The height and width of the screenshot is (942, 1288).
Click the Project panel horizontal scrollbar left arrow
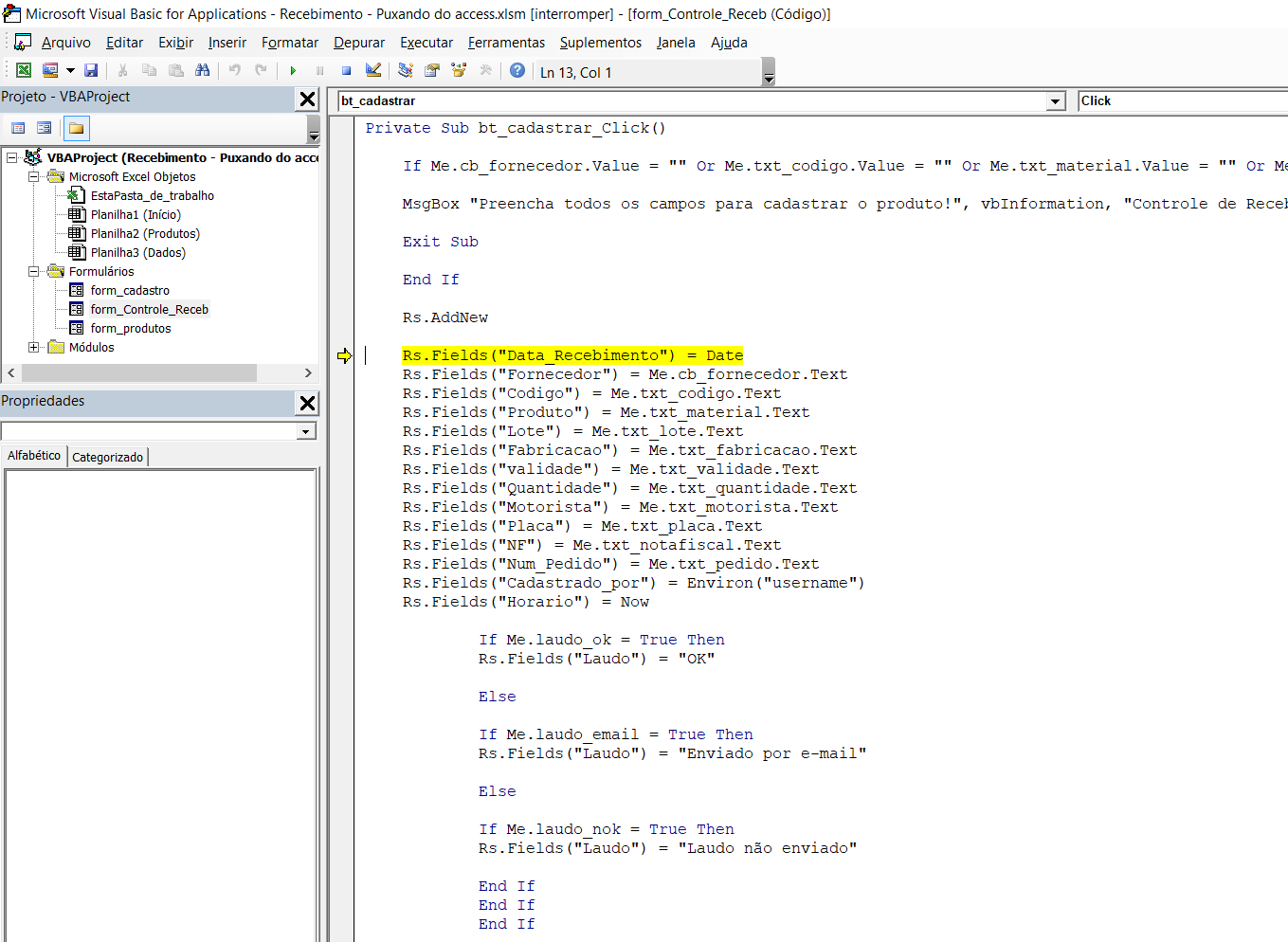click(x=11, y=373)
